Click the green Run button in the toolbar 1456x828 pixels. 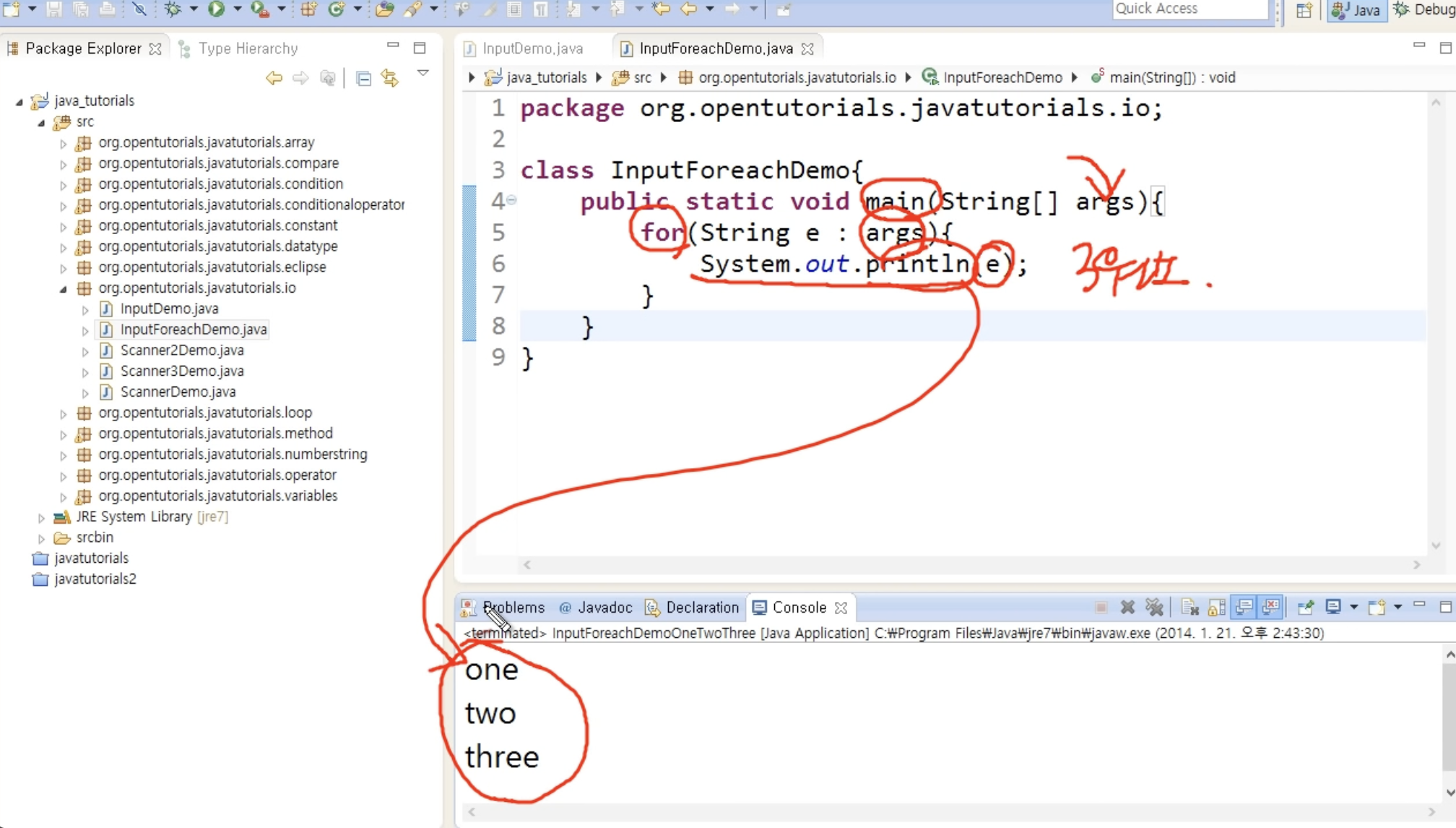(216, 9)
